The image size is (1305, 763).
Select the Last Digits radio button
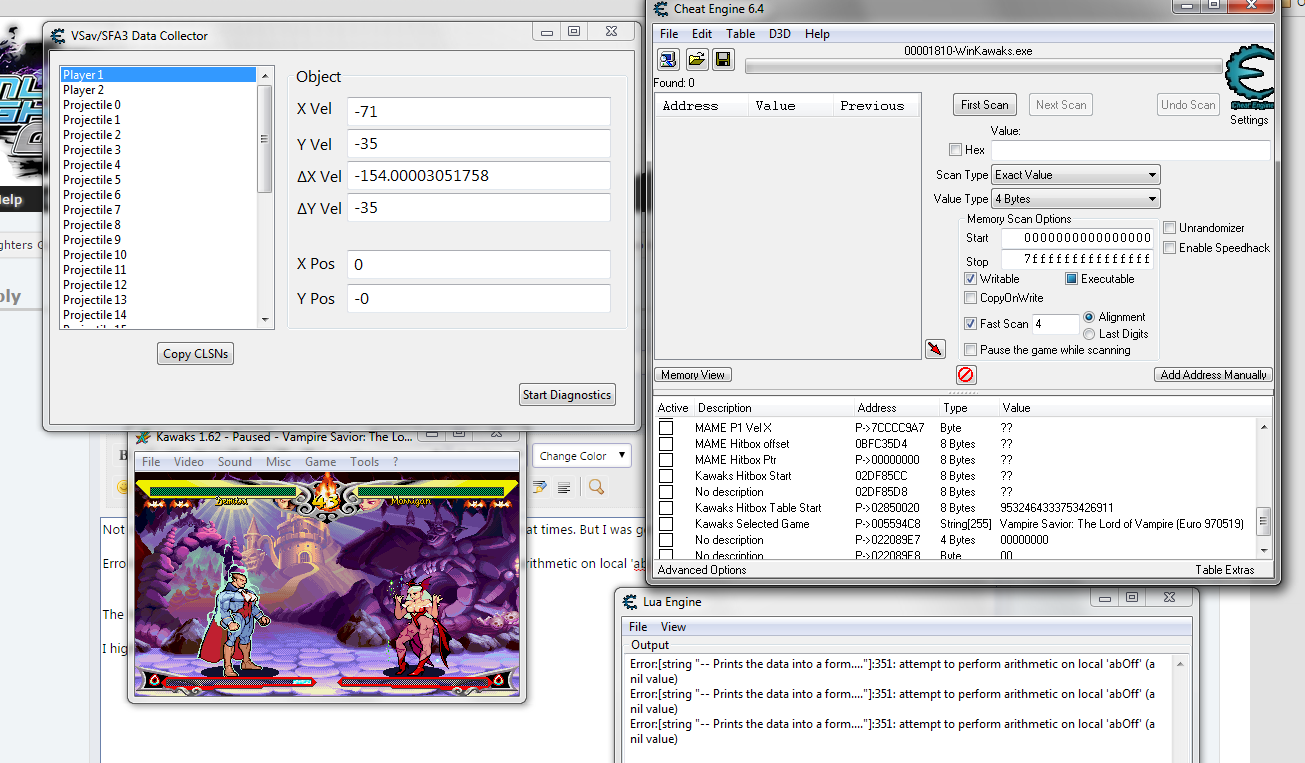[1089, 334]
